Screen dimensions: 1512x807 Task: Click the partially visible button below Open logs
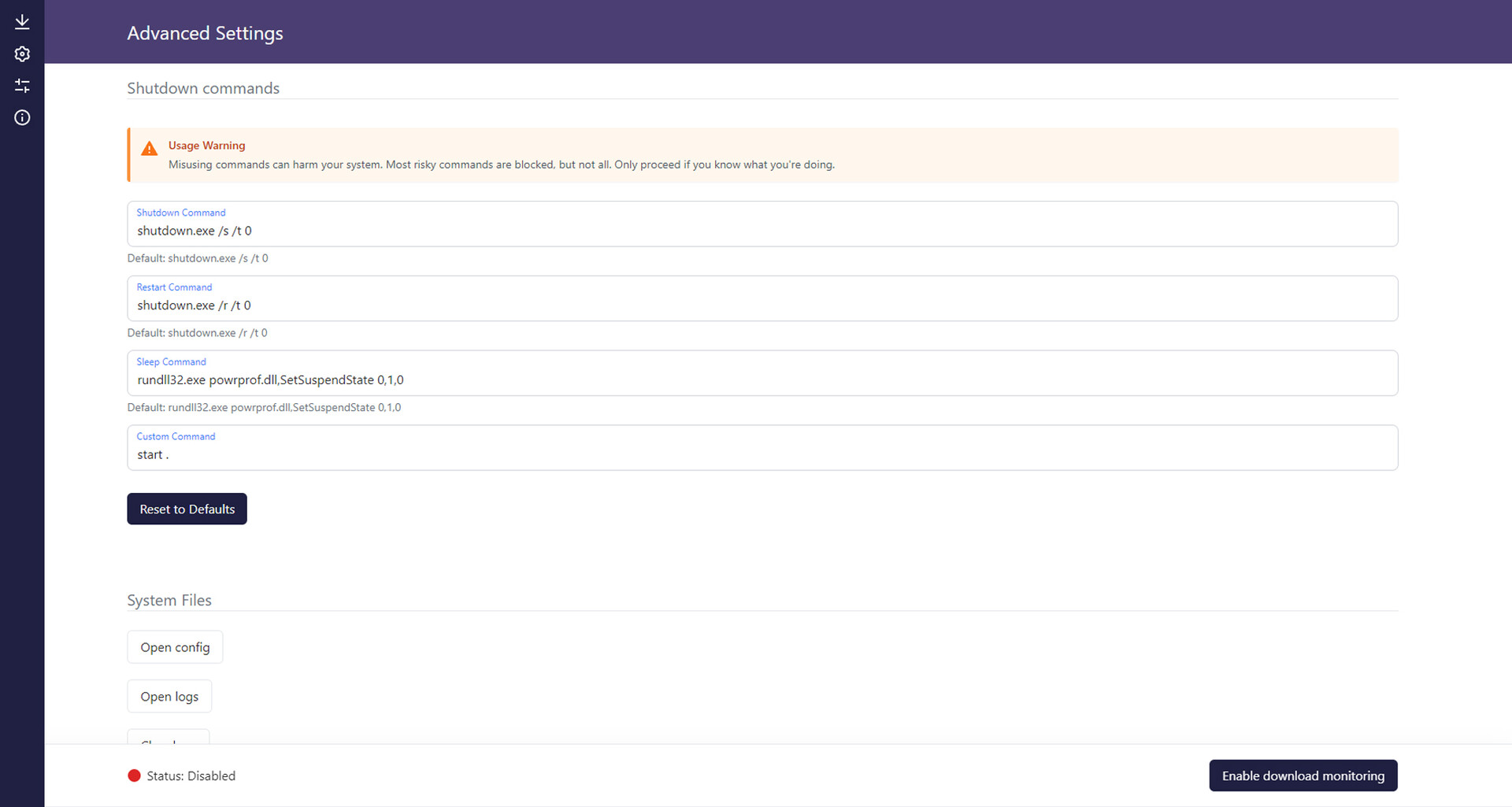pyautogui.click(x=168, y=740)
